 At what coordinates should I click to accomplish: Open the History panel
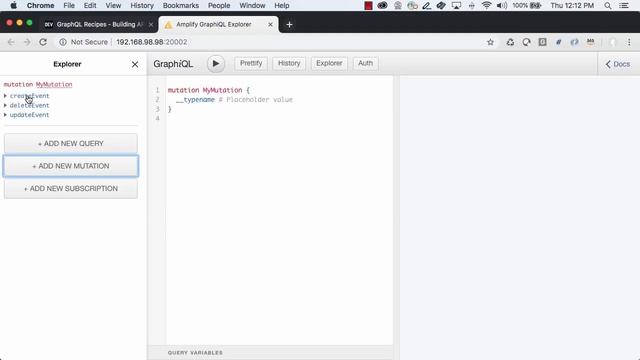(289, 63)
